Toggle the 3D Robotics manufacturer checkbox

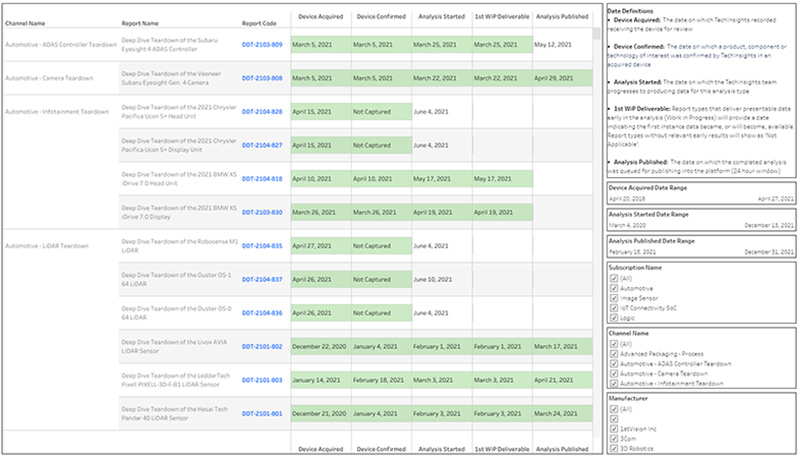614,449
